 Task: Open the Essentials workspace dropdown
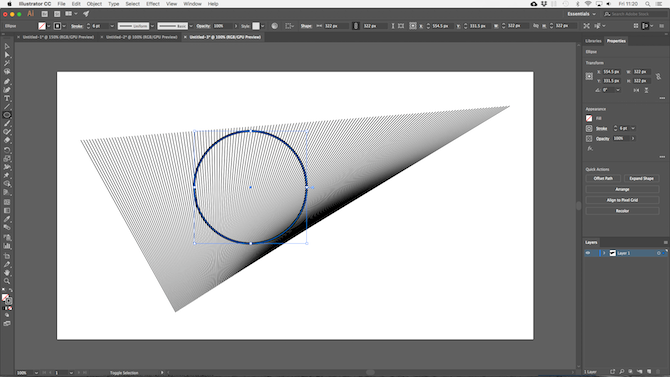[x=581, y=14]
